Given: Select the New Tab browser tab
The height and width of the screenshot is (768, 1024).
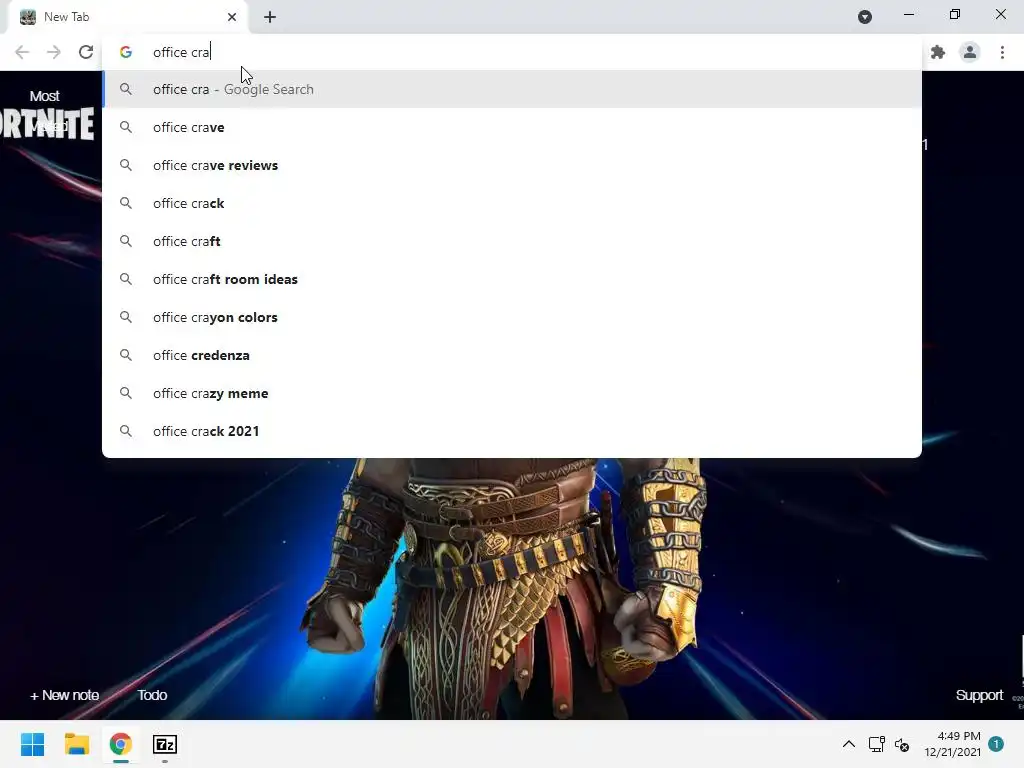Looking at the screenshot, I should coord(127,17).
